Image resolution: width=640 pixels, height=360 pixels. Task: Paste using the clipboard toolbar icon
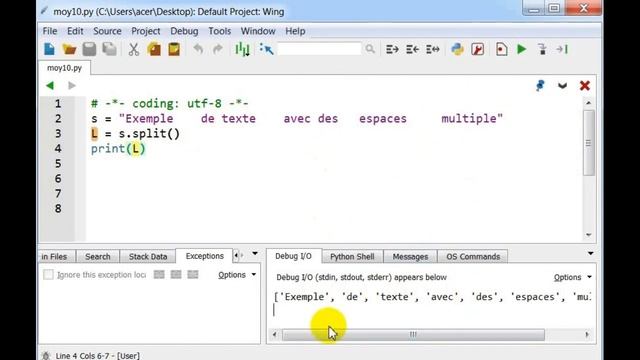coord(174,49)
